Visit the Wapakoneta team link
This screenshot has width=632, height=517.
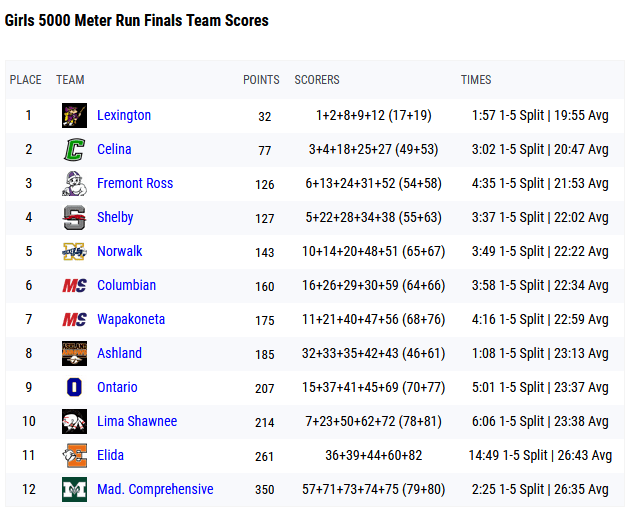pyautogui.click(x=131, y=319)
